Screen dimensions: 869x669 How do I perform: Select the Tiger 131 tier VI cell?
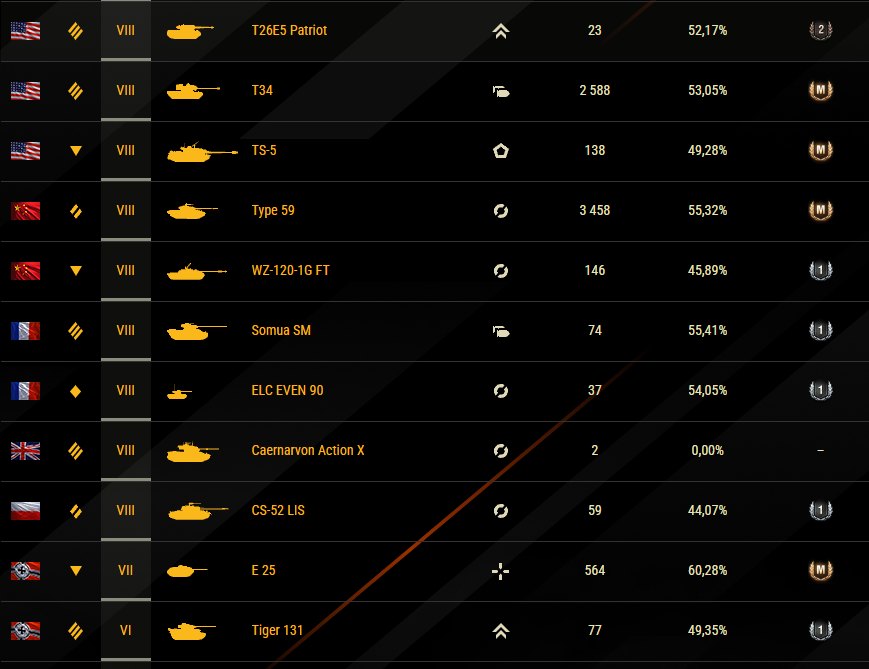click(x=126, y=630)
